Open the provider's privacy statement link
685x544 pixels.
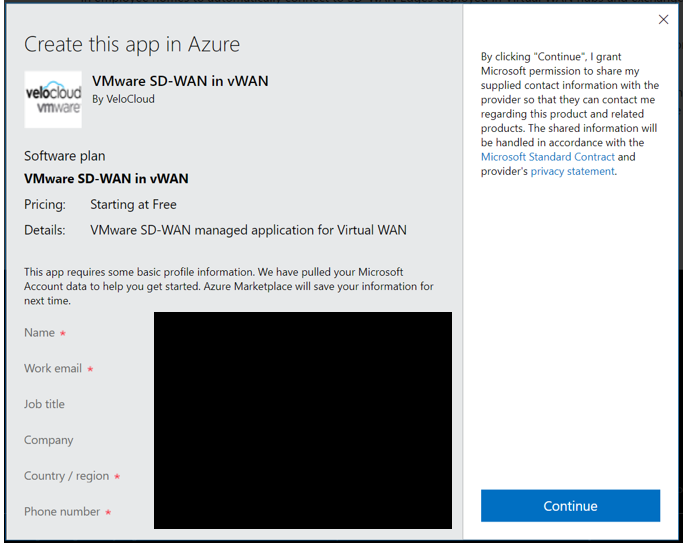573,171
